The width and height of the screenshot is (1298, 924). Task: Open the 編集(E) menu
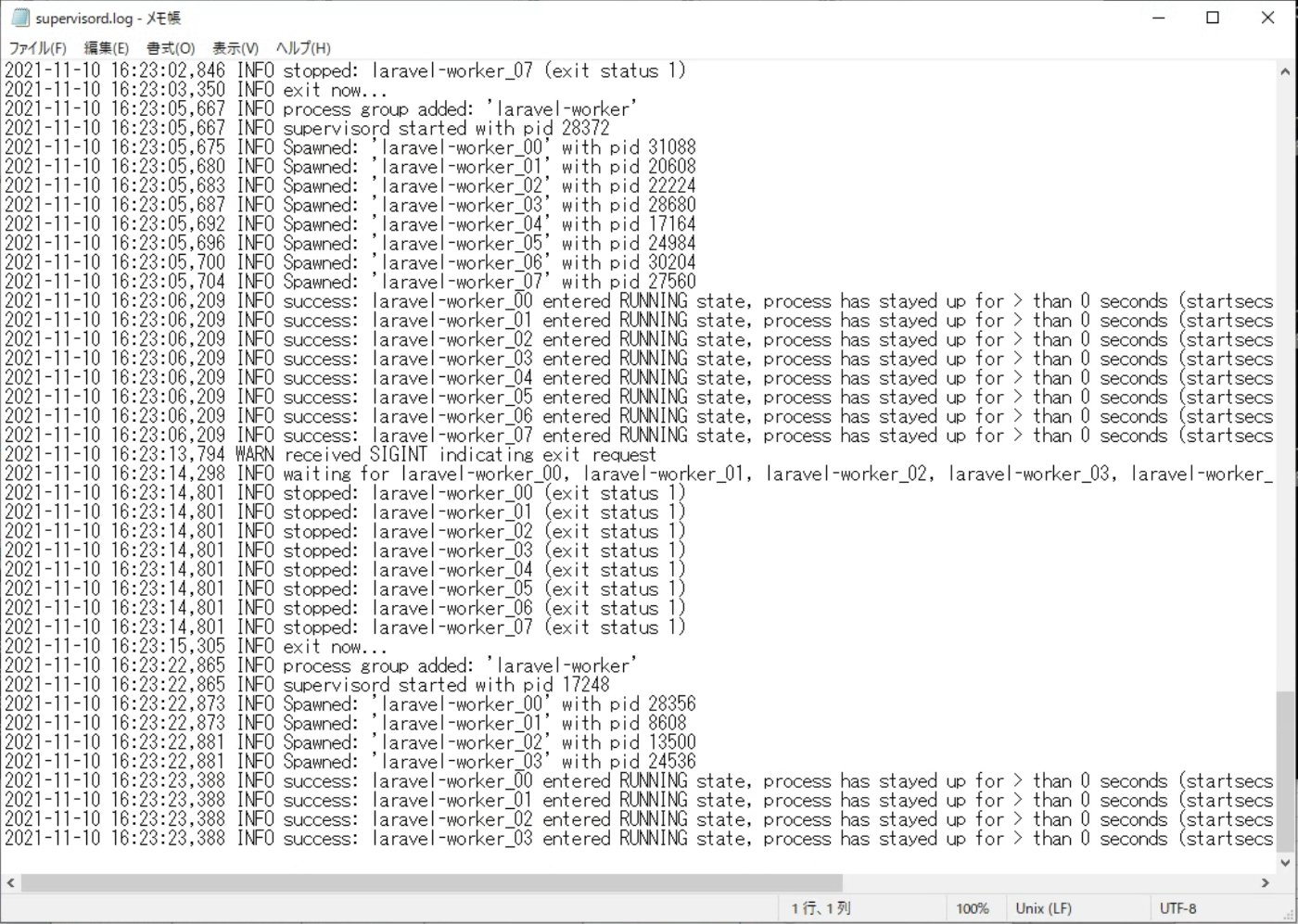[x=106, y=48]
